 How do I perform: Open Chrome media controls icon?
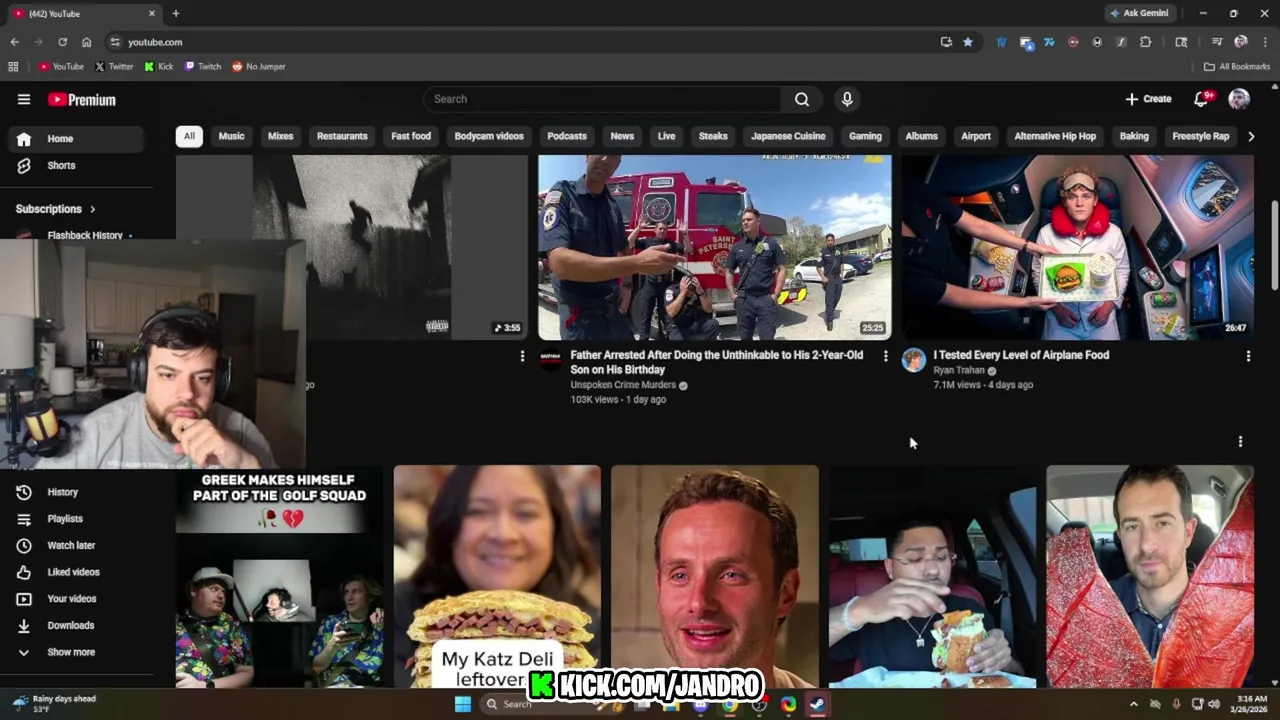point(1217,42)
